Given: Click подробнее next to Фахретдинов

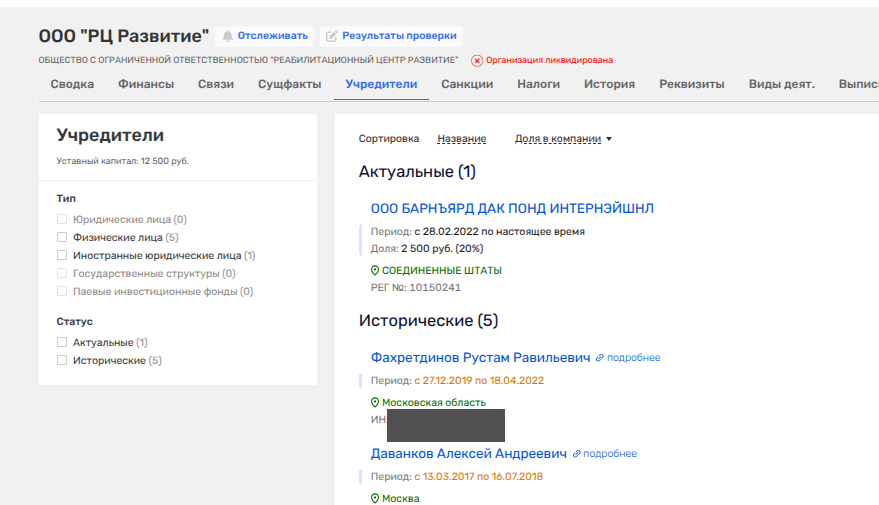Looking at the screenshot, I should click(633, 358).
